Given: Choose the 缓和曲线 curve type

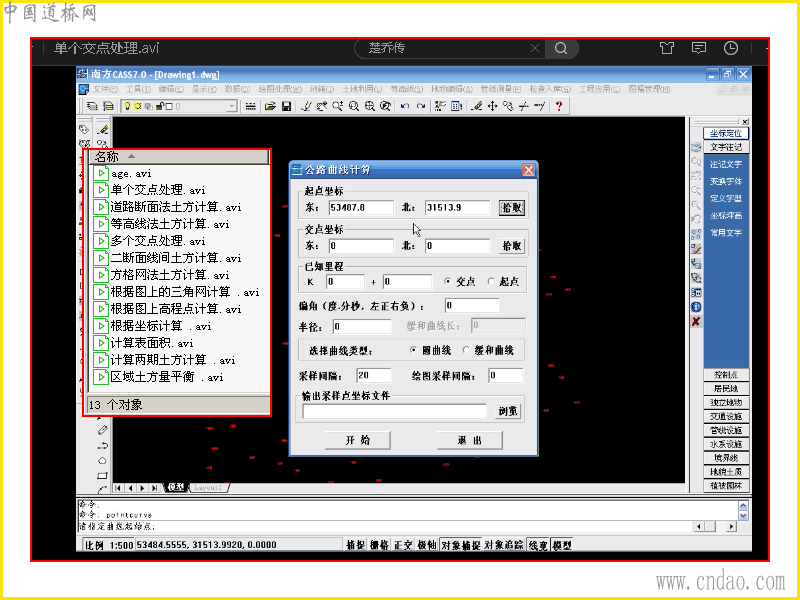Looking at the screenshot, I should [x=466, y=350].
